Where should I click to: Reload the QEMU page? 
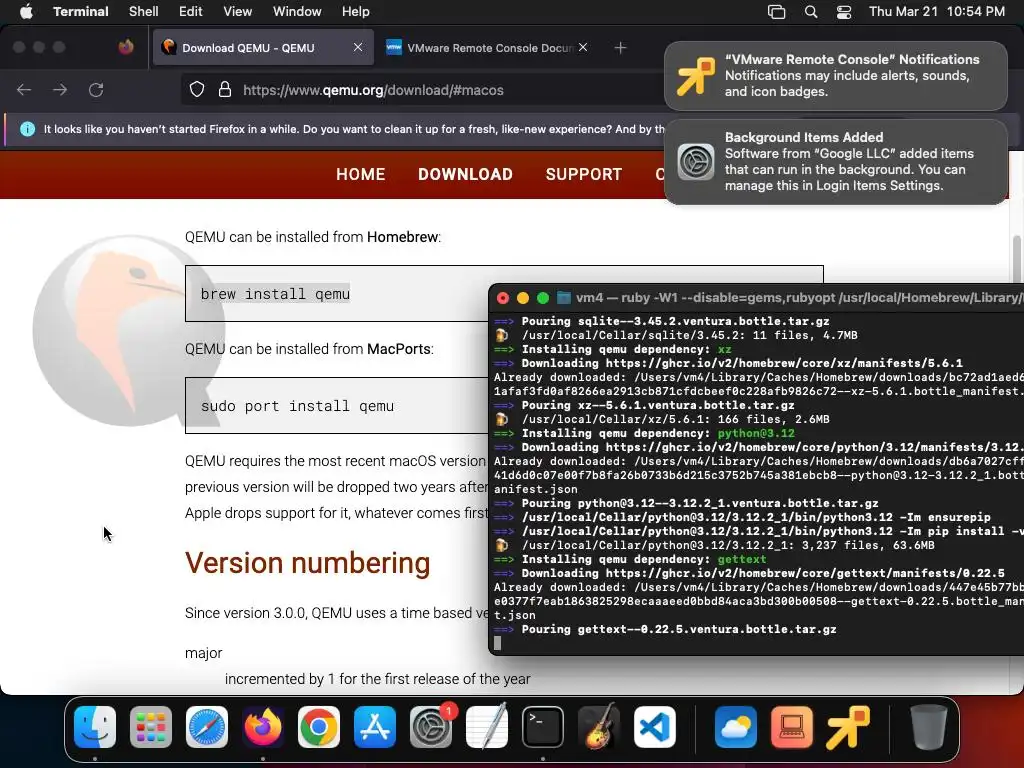[x=96, y=89]
